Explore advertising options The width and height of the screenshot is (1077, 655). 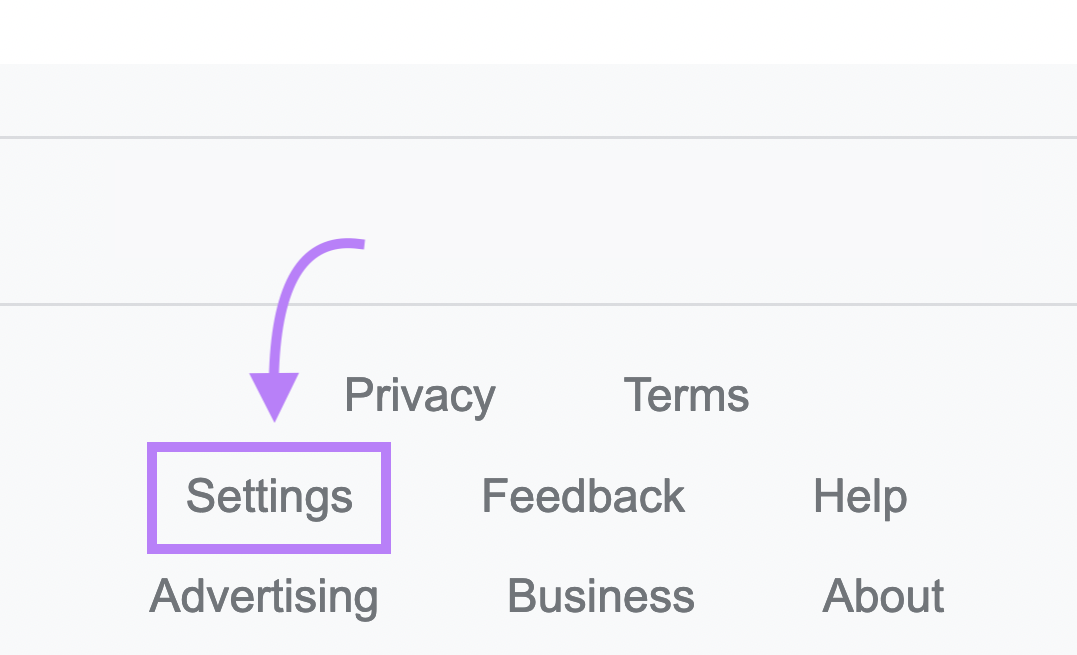pos(263,596)
